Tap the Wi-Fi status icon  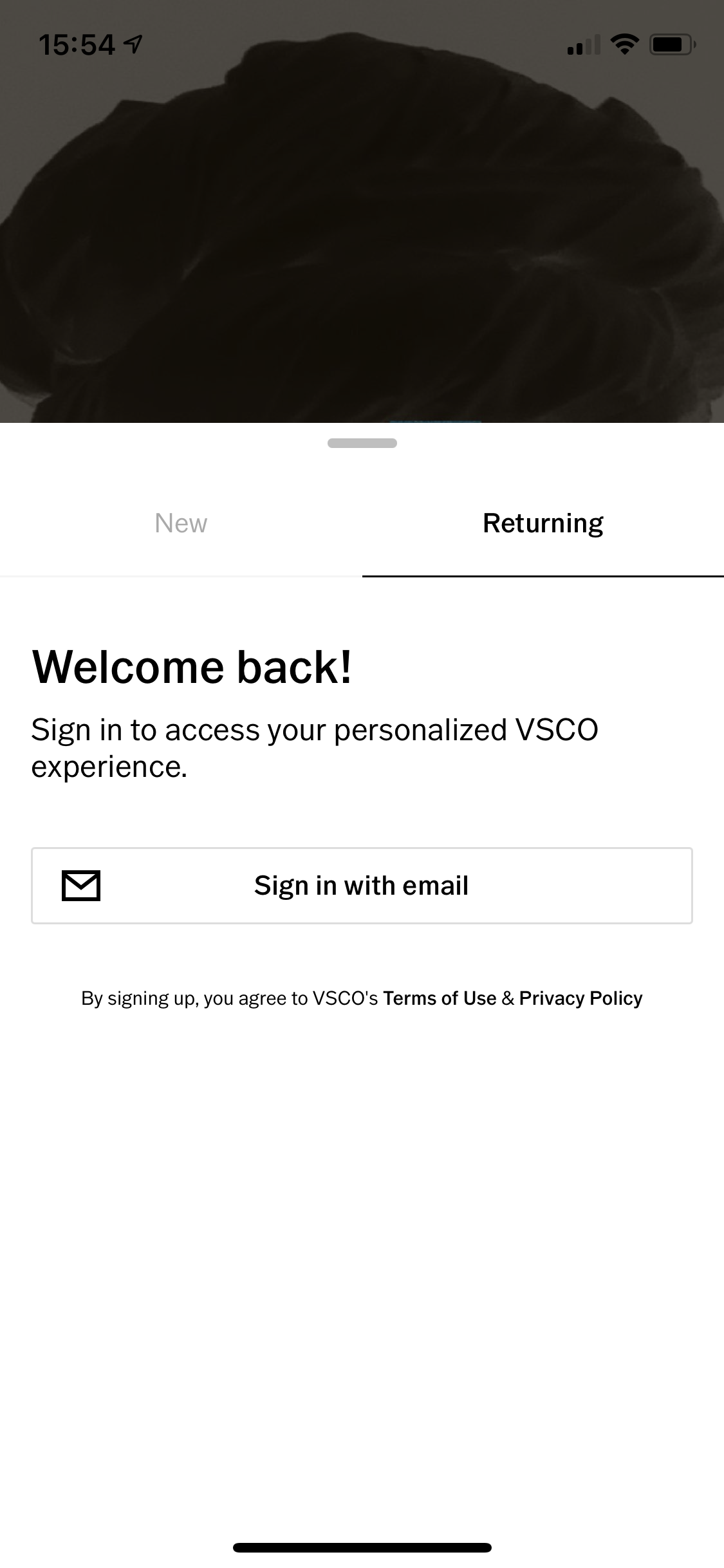[x=624, y=44]
